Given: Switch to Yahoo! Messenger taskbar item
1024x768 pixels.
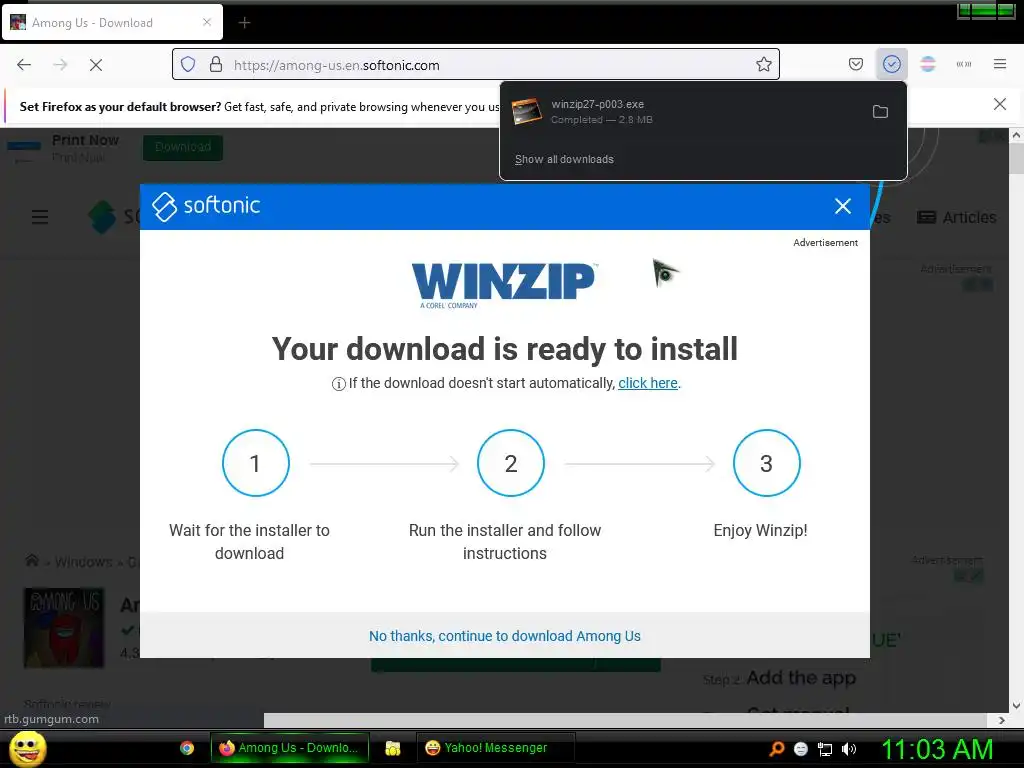Looking at the screenshot, I should pos(496,748).
